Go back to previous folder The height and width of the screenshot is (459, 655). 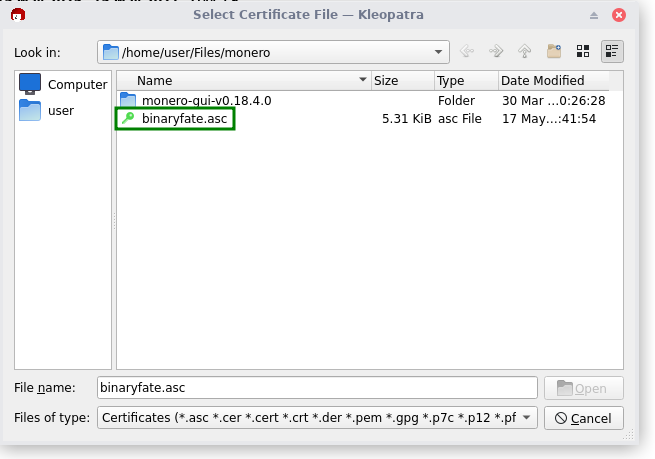(467, 51)
